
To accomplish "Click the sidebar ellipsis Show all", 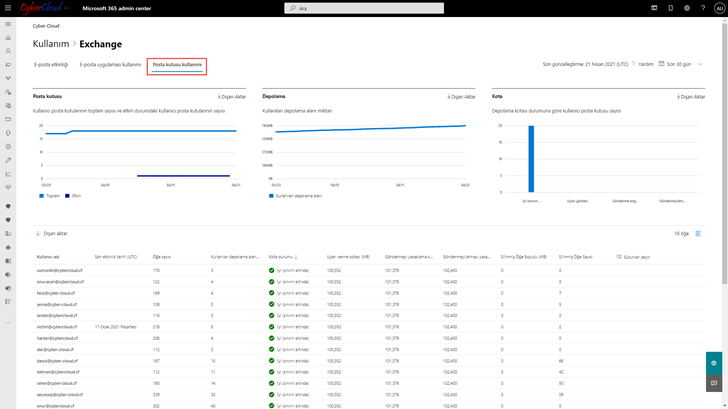I will (8, 322).
